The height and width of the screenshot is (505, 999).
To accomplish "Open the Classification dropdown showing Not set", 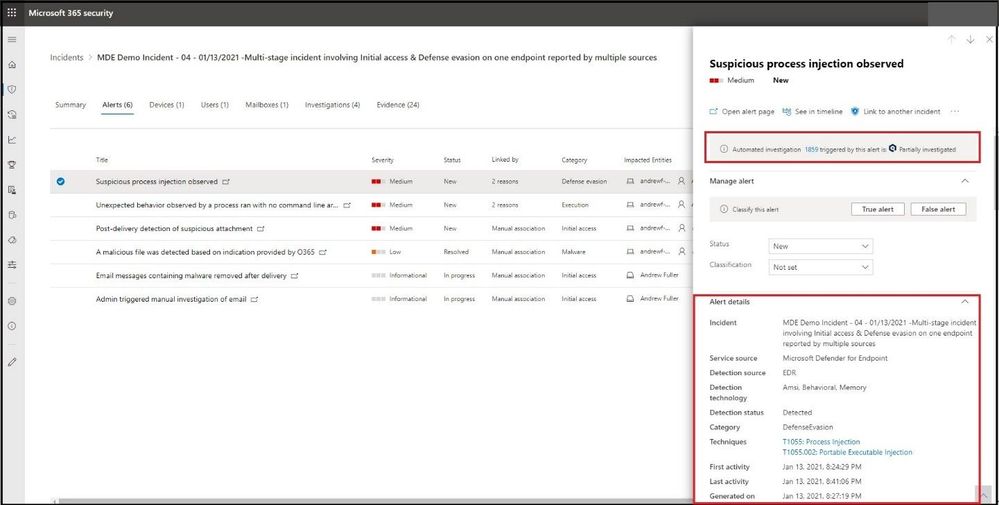I will [821, 267].
